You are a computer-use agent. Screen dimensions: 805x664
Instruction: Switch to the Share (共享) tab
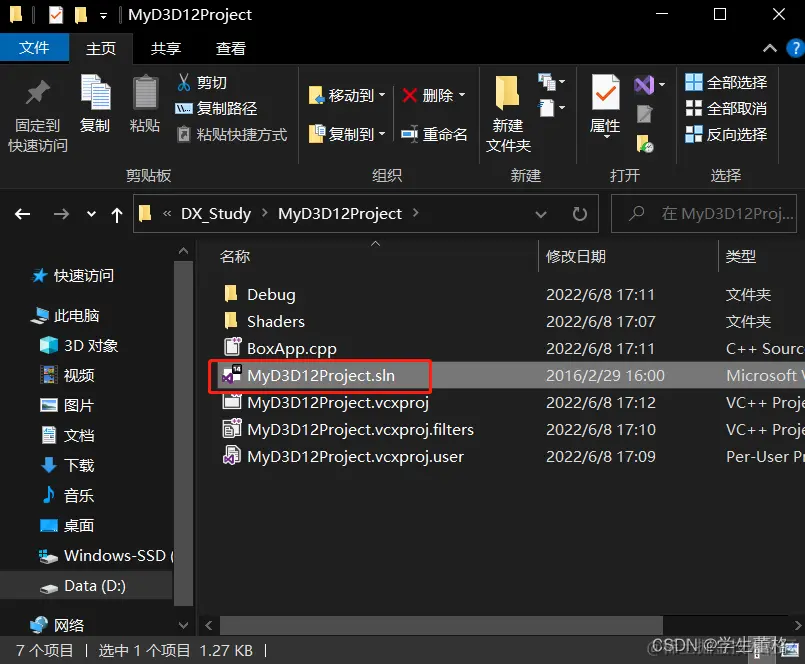165,49
